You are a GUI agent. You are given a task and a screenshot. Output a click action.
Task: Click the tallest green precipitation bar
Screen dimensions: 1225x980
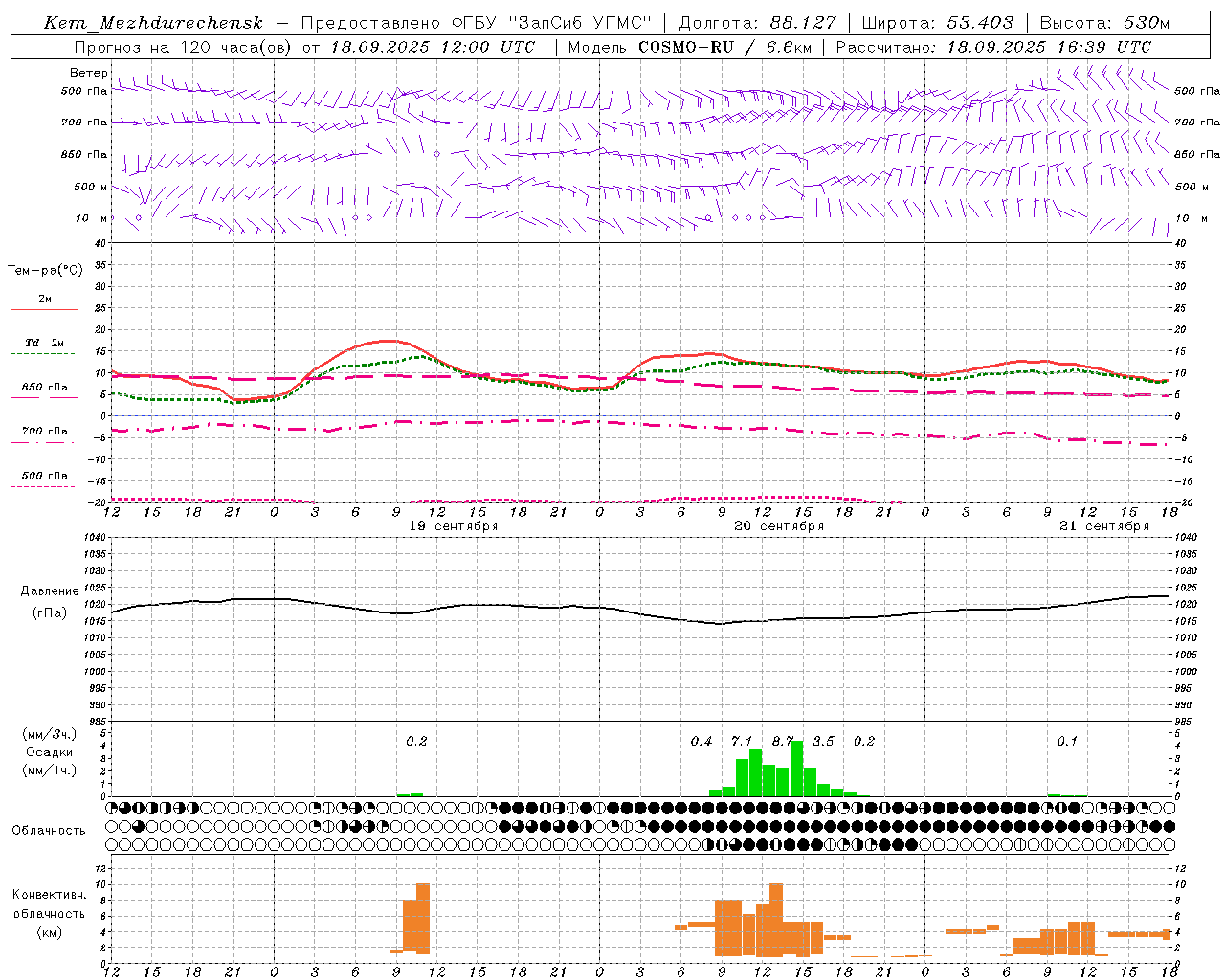click(796, 768)
